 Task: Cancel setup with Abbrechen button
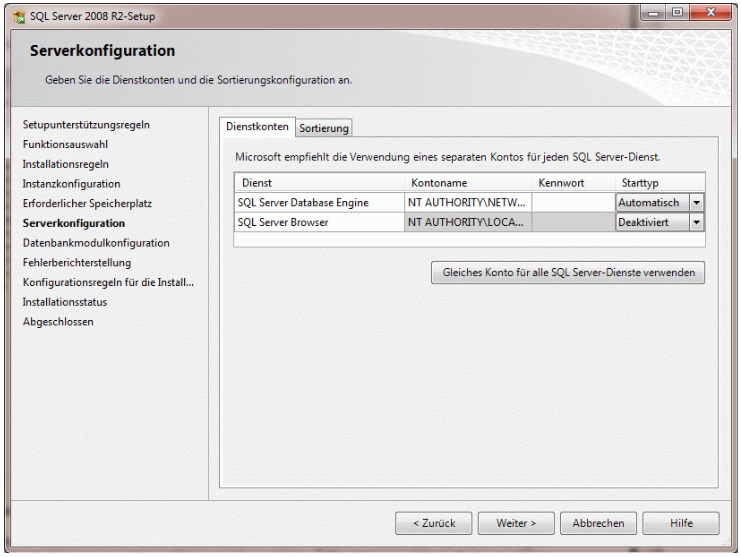598,523
